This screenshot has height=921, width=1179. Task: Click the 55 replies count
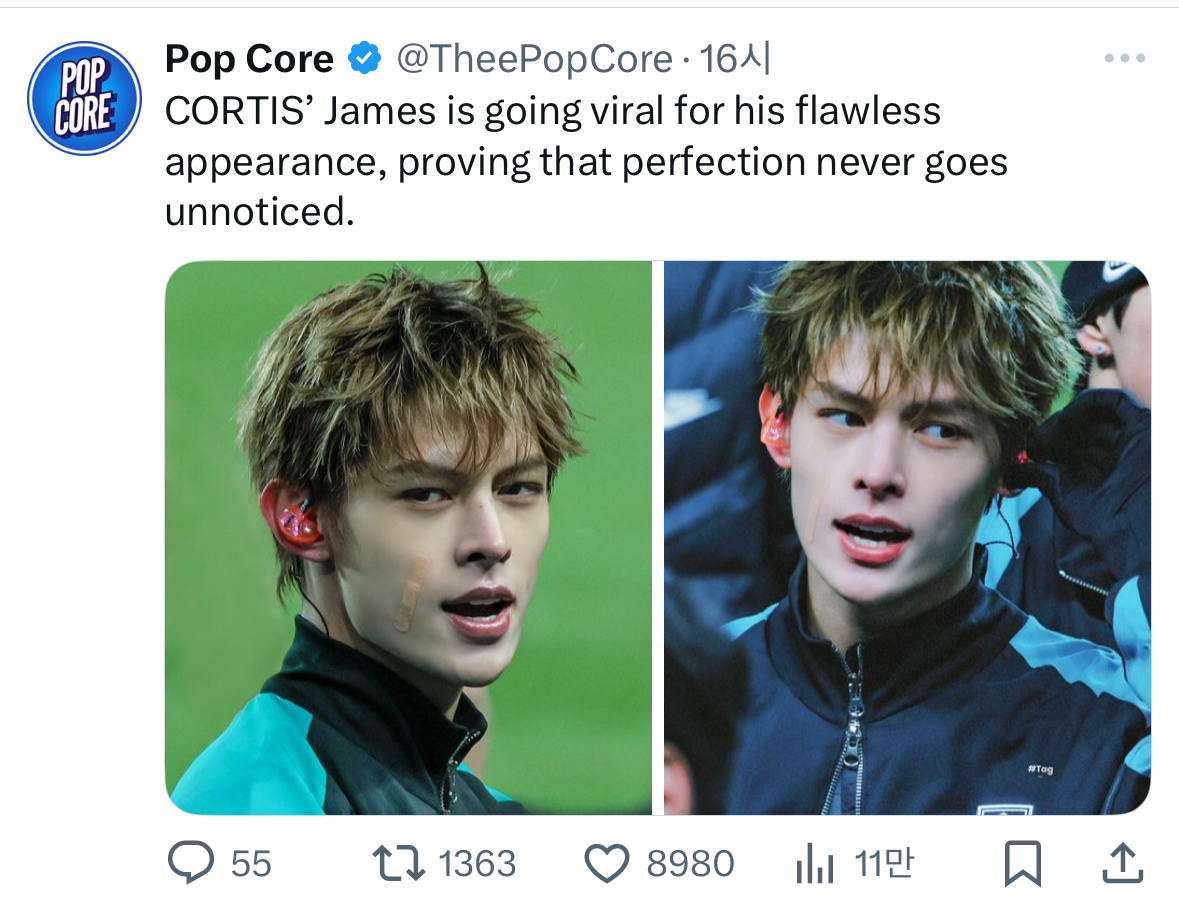251,864
